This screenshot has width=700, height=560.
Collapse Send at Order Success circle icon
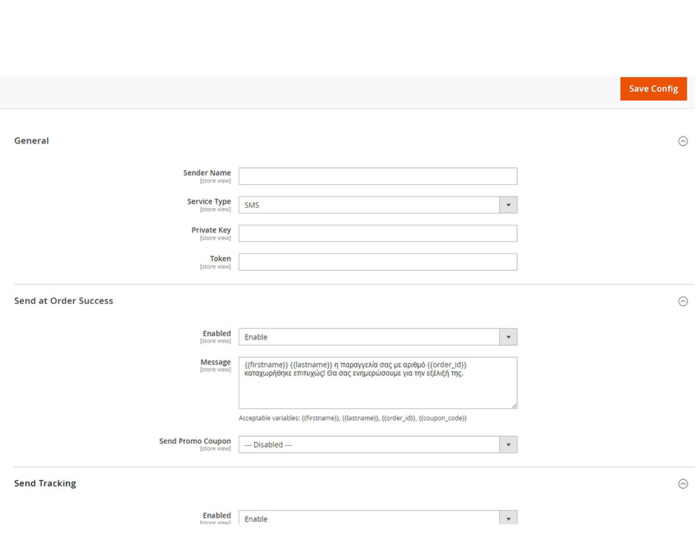(x=683, y=301)
